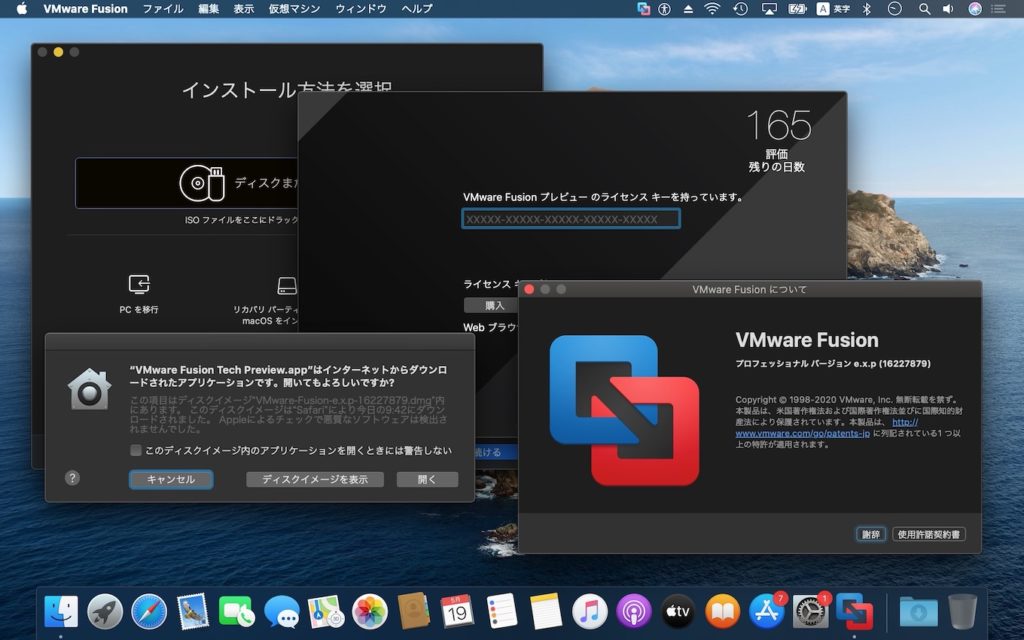Viewport: 1024px width, 640px height.
Task: Select the recovery partition install icon
Action: (x=287, y=286)
